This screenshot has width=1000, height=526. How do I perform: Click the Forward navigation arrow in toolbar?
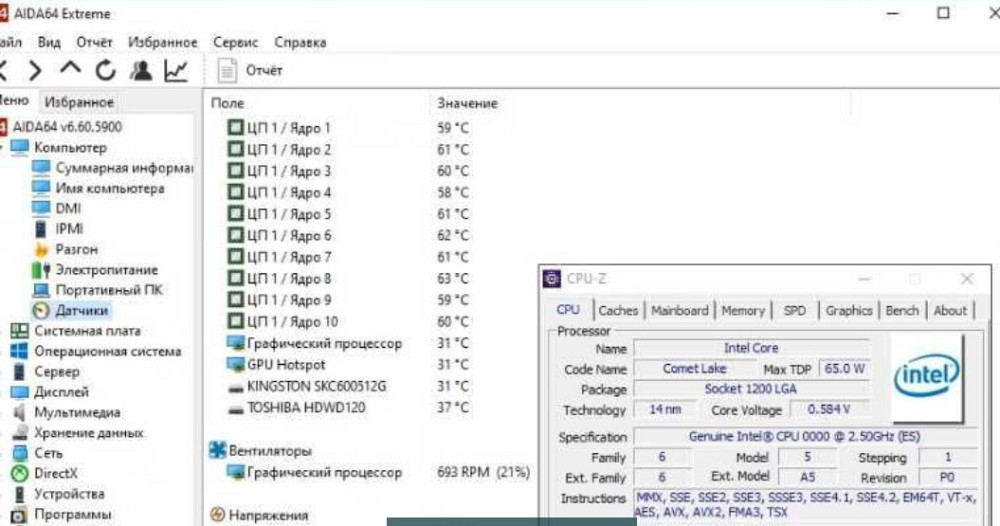[x=36, y=70]
